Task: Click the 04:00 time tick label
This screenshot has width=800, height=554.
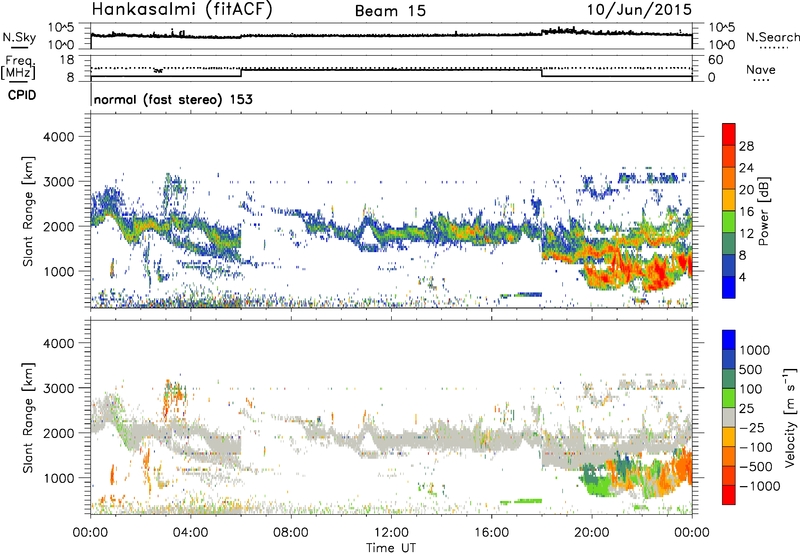Action: 191,533
